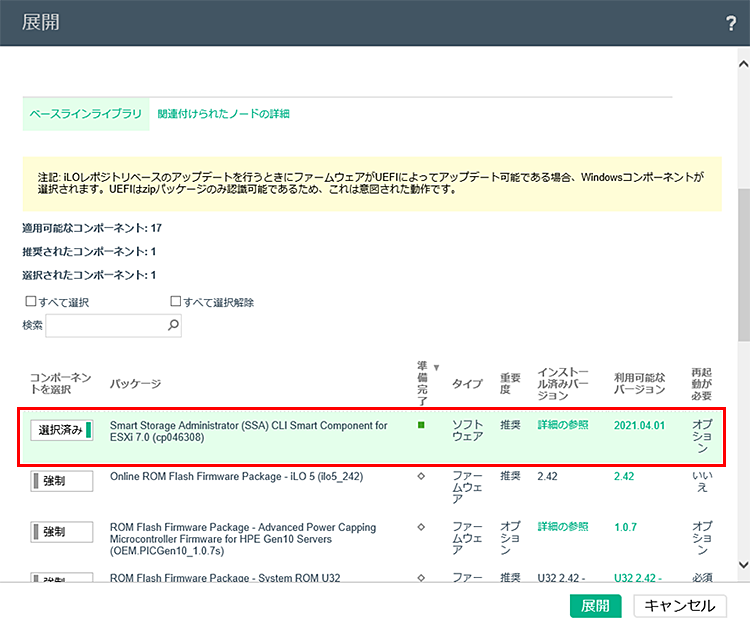This screenshot has width=750, height=628.
Task: Click the インストール済みバージョン column header
Action: (x=563, y=384)
